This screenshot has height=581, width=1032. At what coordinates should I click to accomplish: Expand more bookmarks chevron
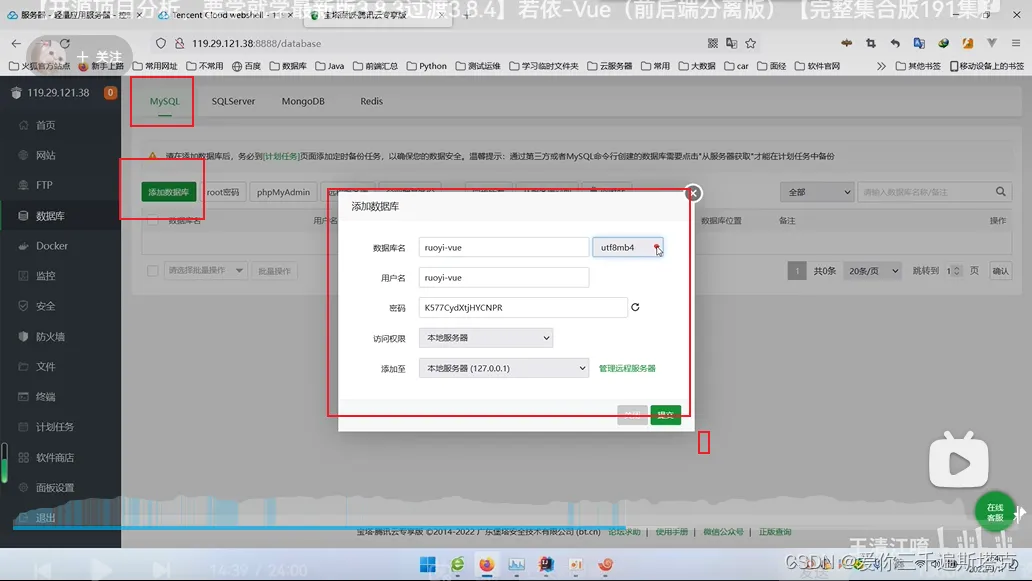(881, 66)
